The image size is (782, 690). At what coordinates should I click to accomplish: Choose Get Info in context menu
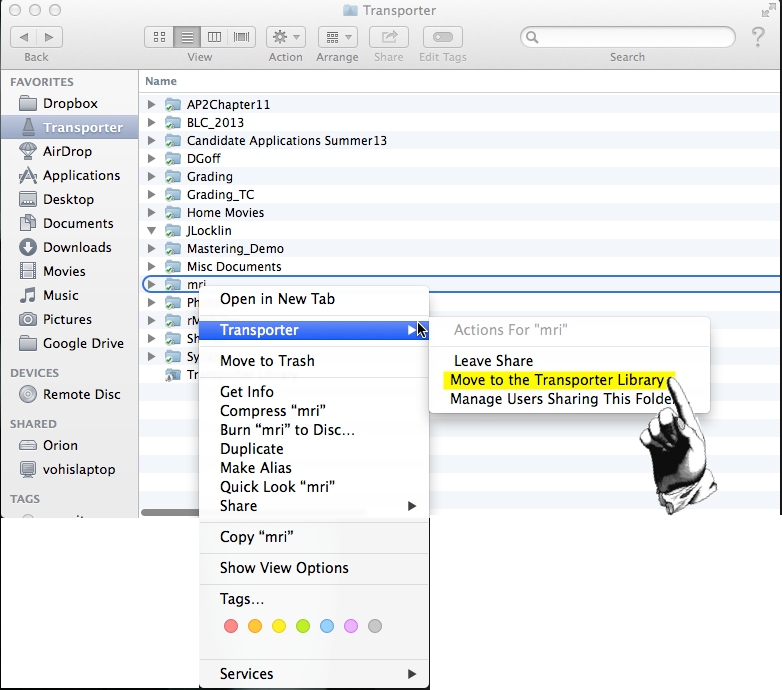coord(314,392)
